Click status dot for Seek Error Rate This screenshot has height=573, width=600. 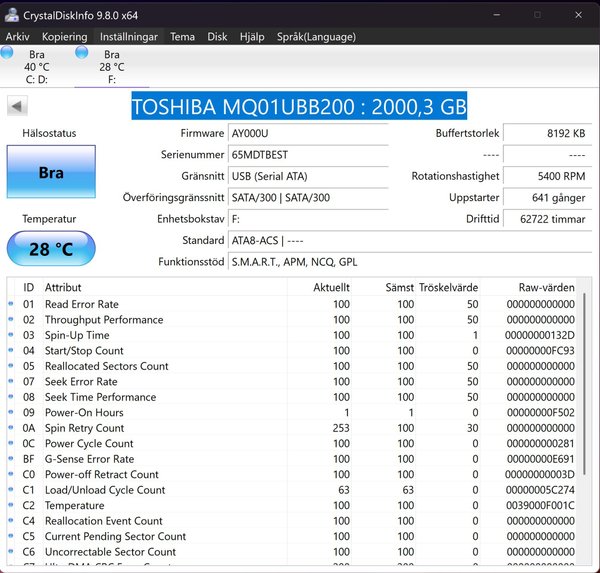[11, 381]
